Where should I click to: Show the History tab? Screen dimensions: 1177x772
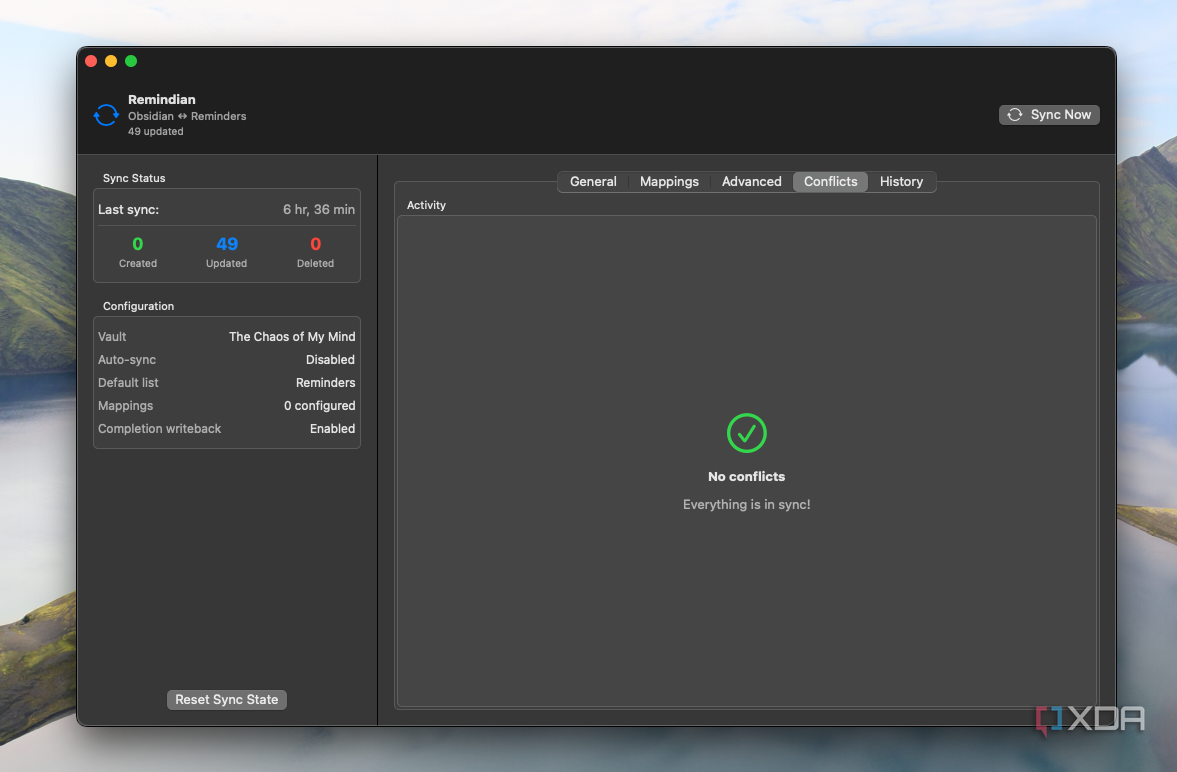click(901, 181)
